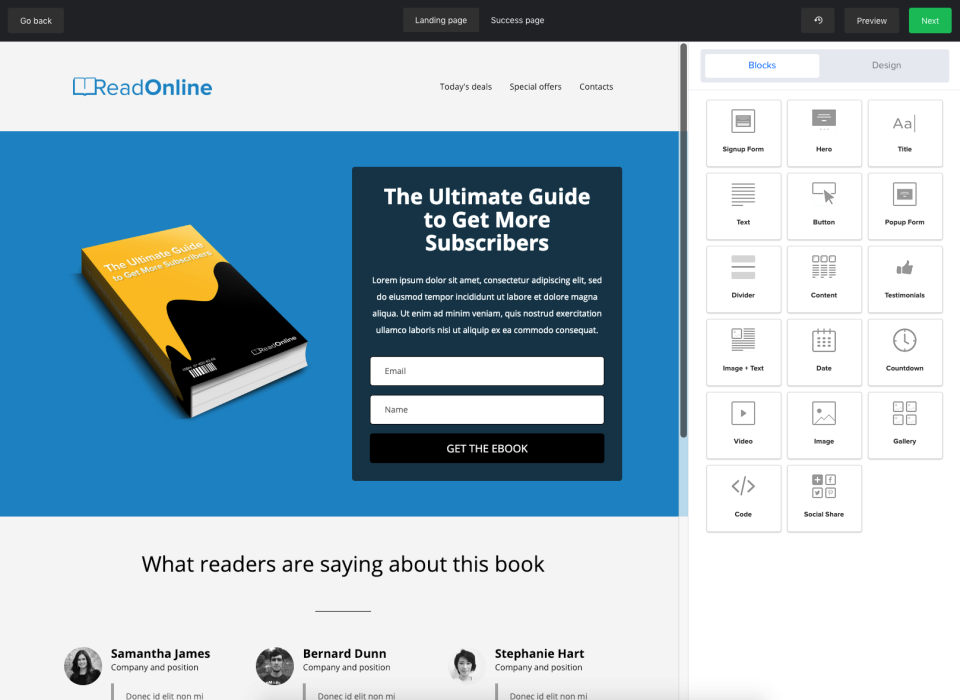Insert a Gallery block
Screen dimensions: 960x700
(x=904, y=424)
